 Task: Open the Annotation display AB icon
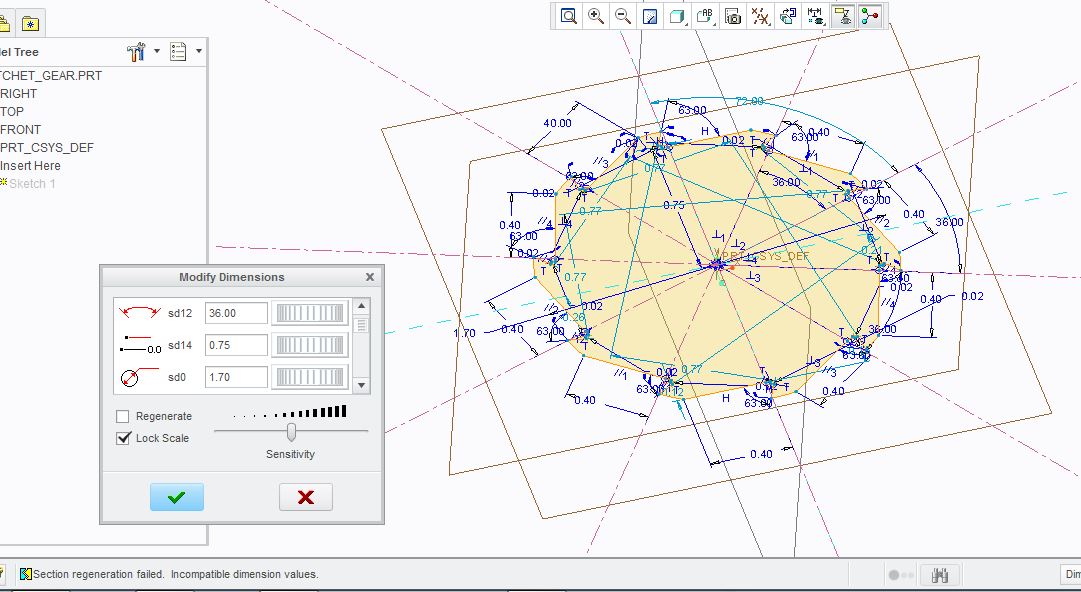point(705,17)
